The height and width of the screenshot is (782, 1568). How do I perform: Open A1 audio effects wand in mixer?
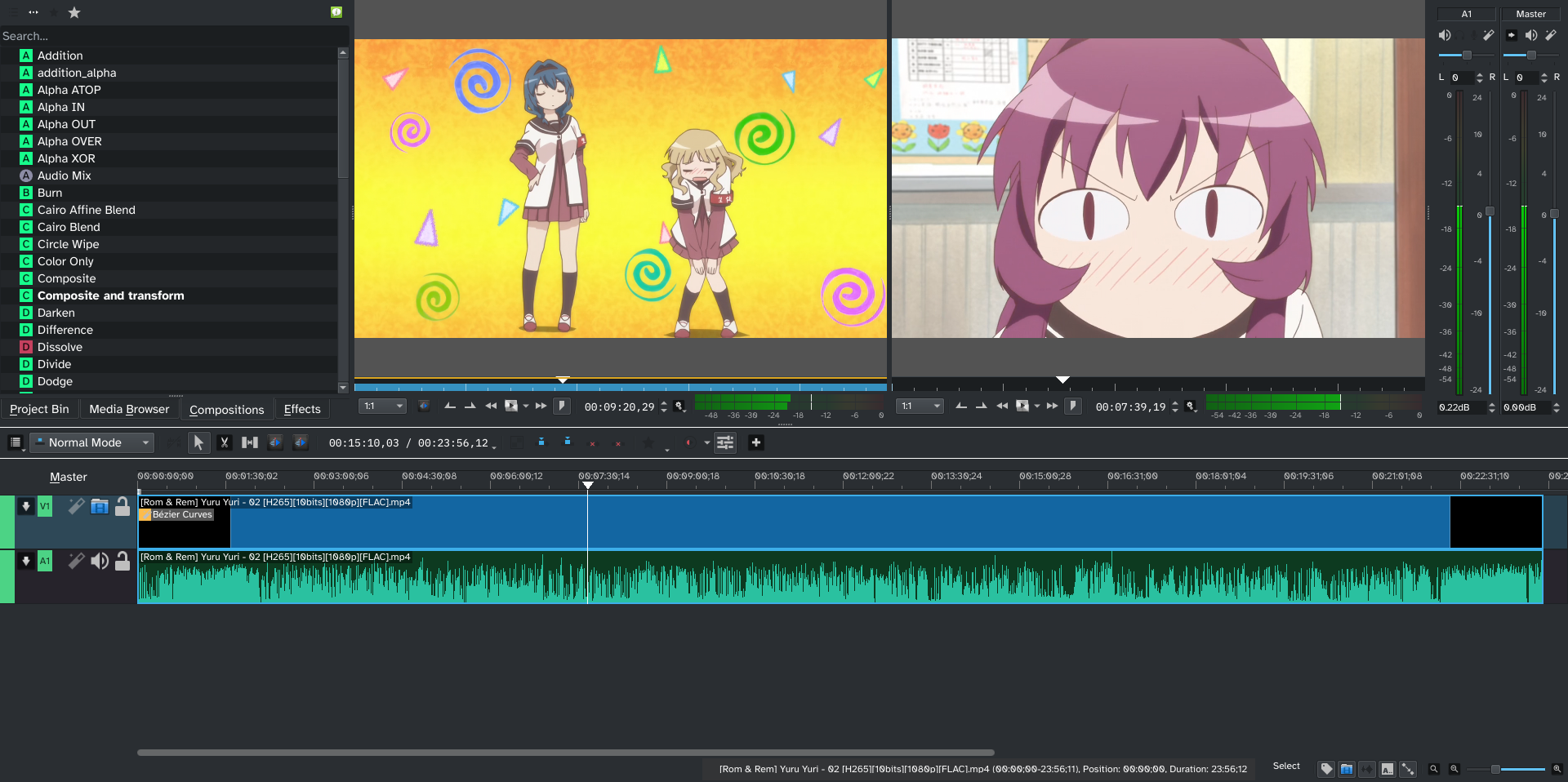tap(1488, 35)
